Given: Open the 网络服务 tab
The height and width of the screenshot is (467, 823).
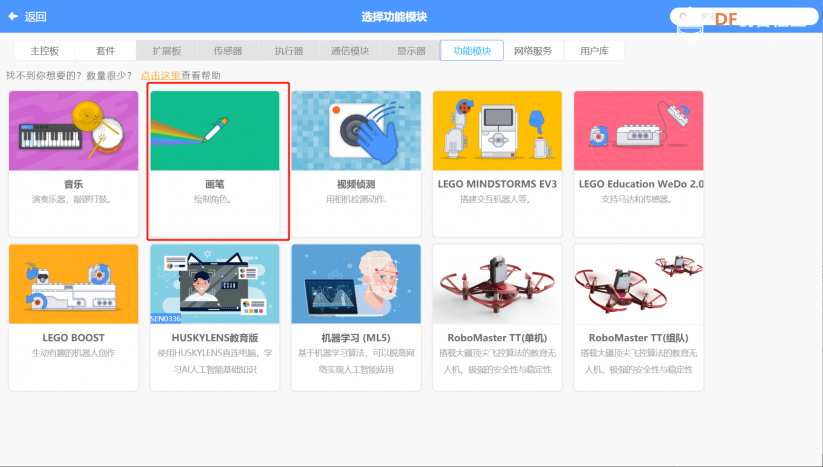Looking at the screenshot, I should pos(533,51).
